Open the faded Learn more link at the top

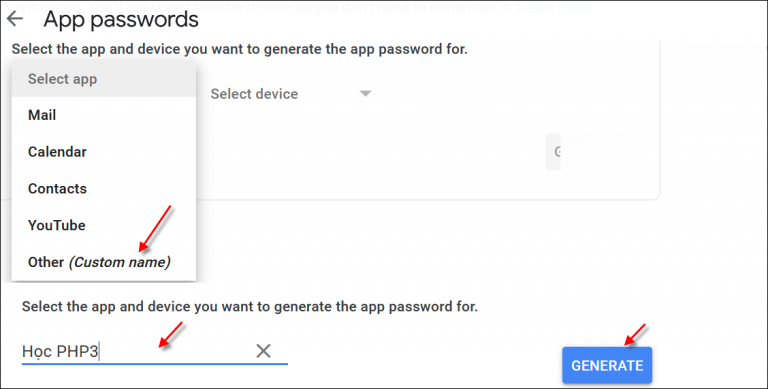tap(554, 7)
